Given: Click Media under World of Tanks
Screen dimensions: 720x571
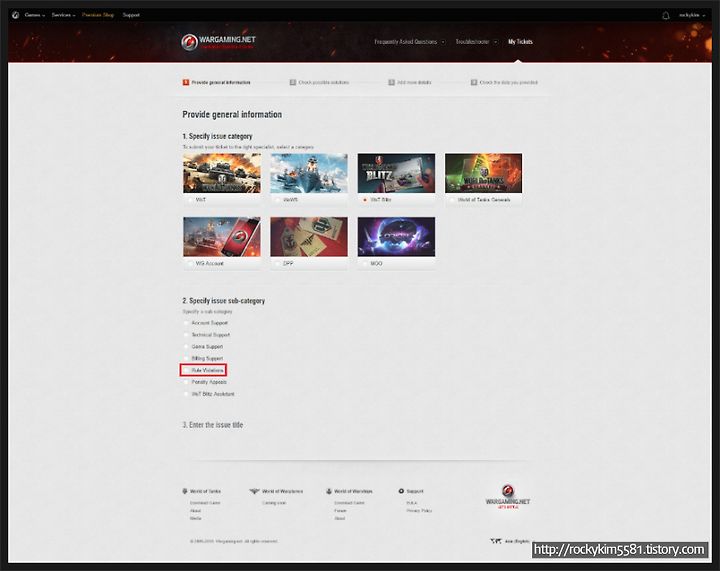Looking at the screenshot, I should click(196, 518).
